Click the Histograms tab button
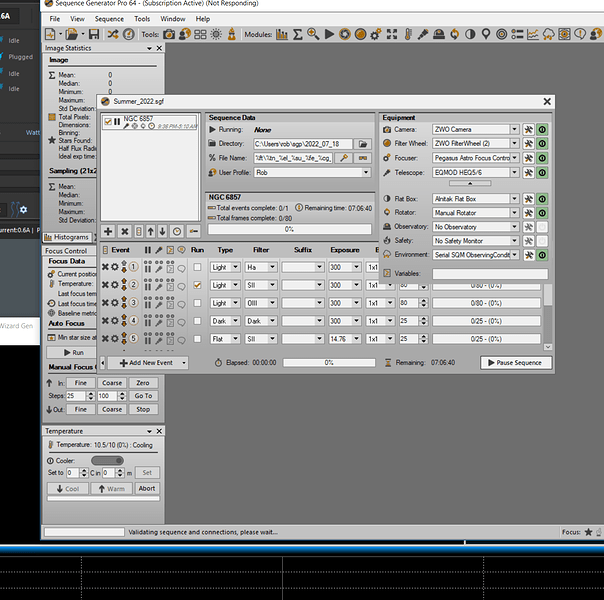This screenshot has height=600, width=604. 67,237
